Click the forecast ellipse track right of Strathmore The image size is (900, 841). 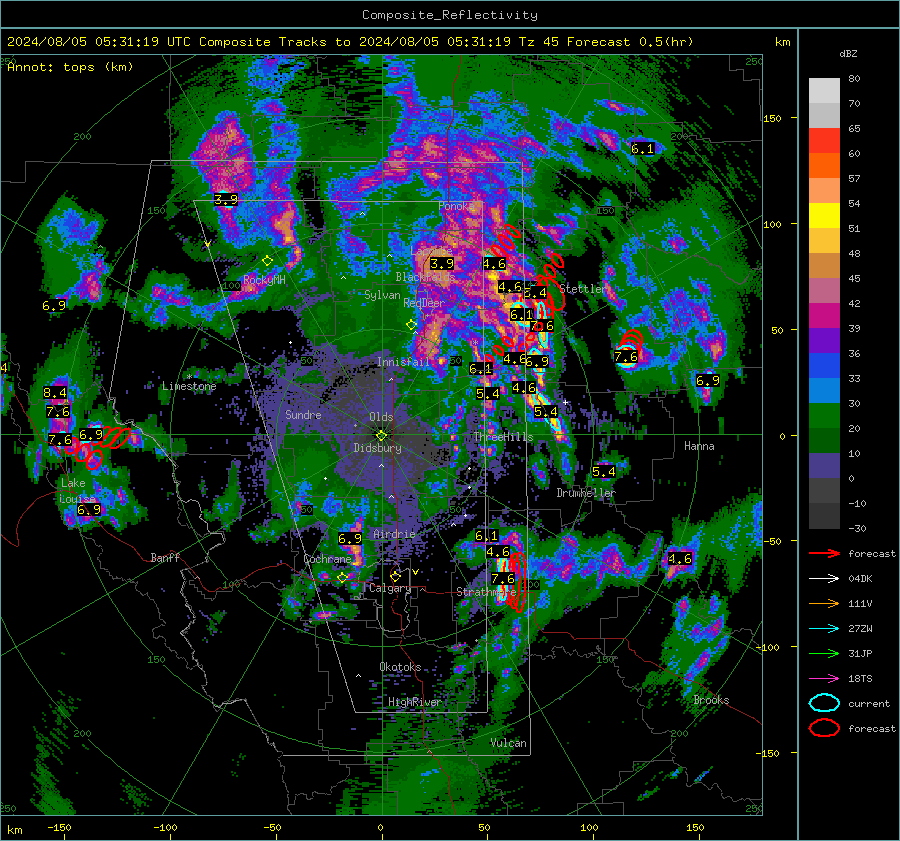pos(517,582)
